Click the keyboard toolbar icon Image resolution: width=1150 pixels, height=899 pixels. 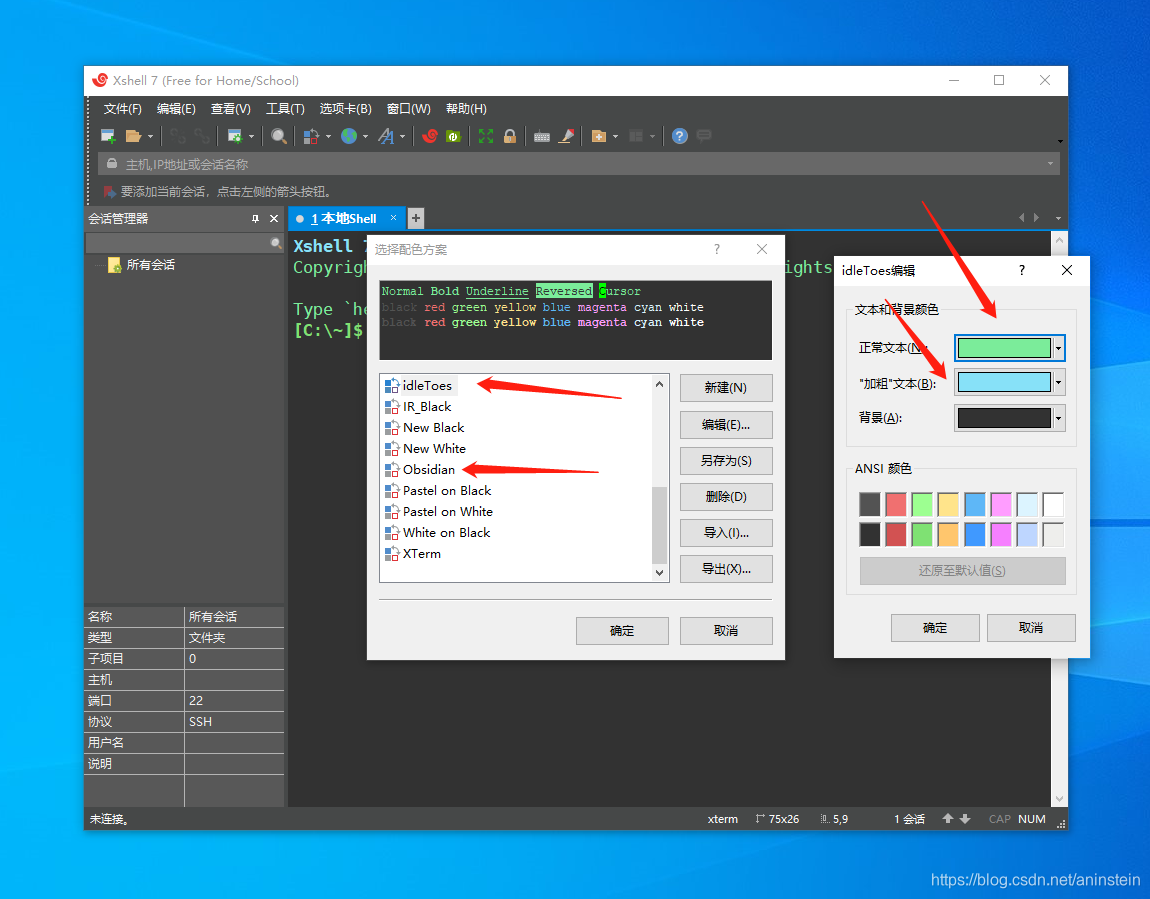[x=542, y=137]
